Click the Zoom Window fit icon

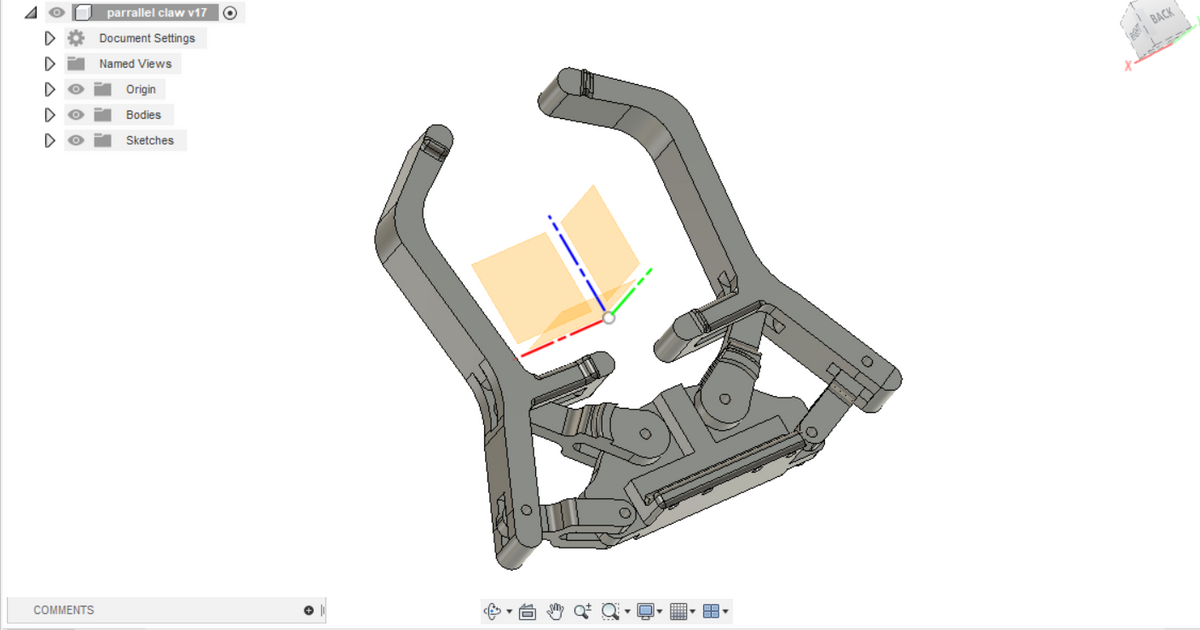coord(610,611)
